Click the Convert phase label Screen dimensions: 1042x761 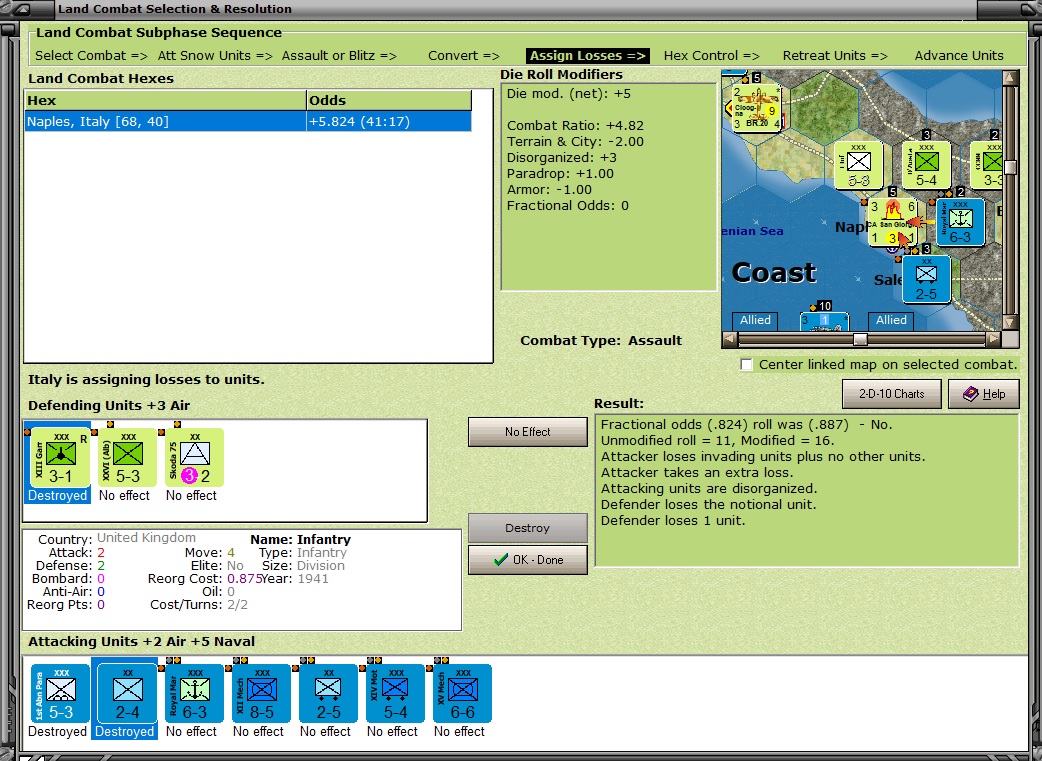464,56
